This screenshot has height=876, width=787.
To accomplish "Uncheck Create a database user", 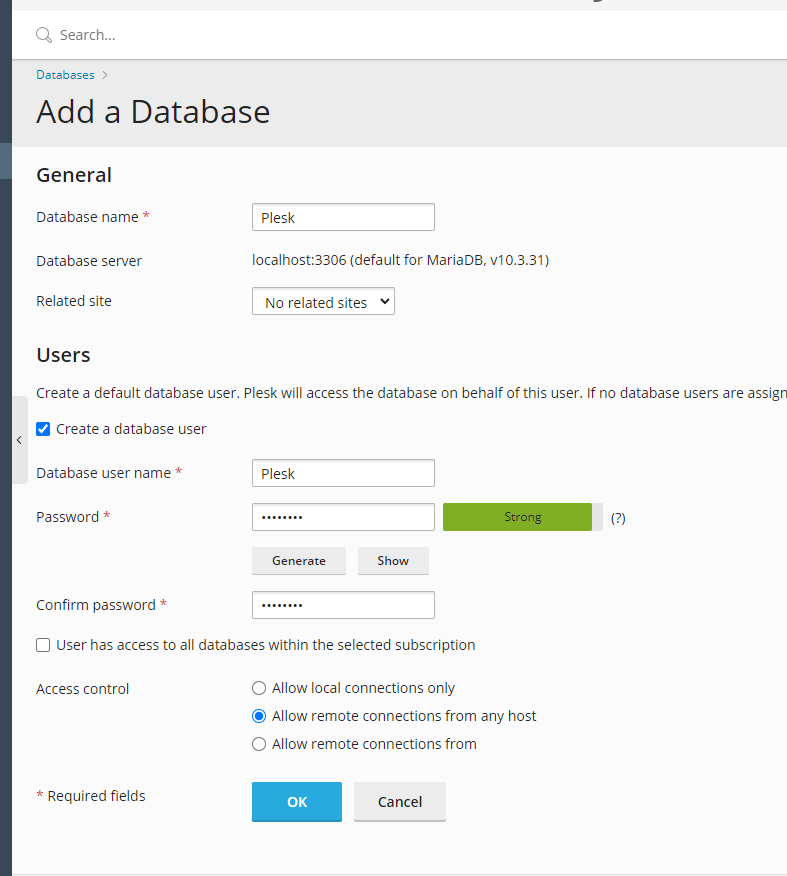I will tap(43, 428).
